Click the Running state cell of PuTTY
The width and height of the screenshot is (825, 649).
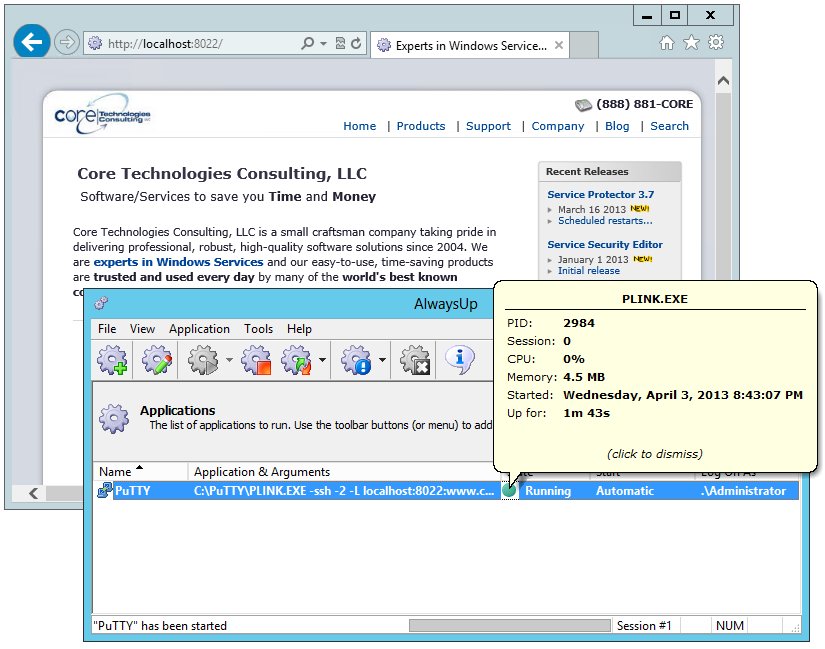tap(548, 491)
